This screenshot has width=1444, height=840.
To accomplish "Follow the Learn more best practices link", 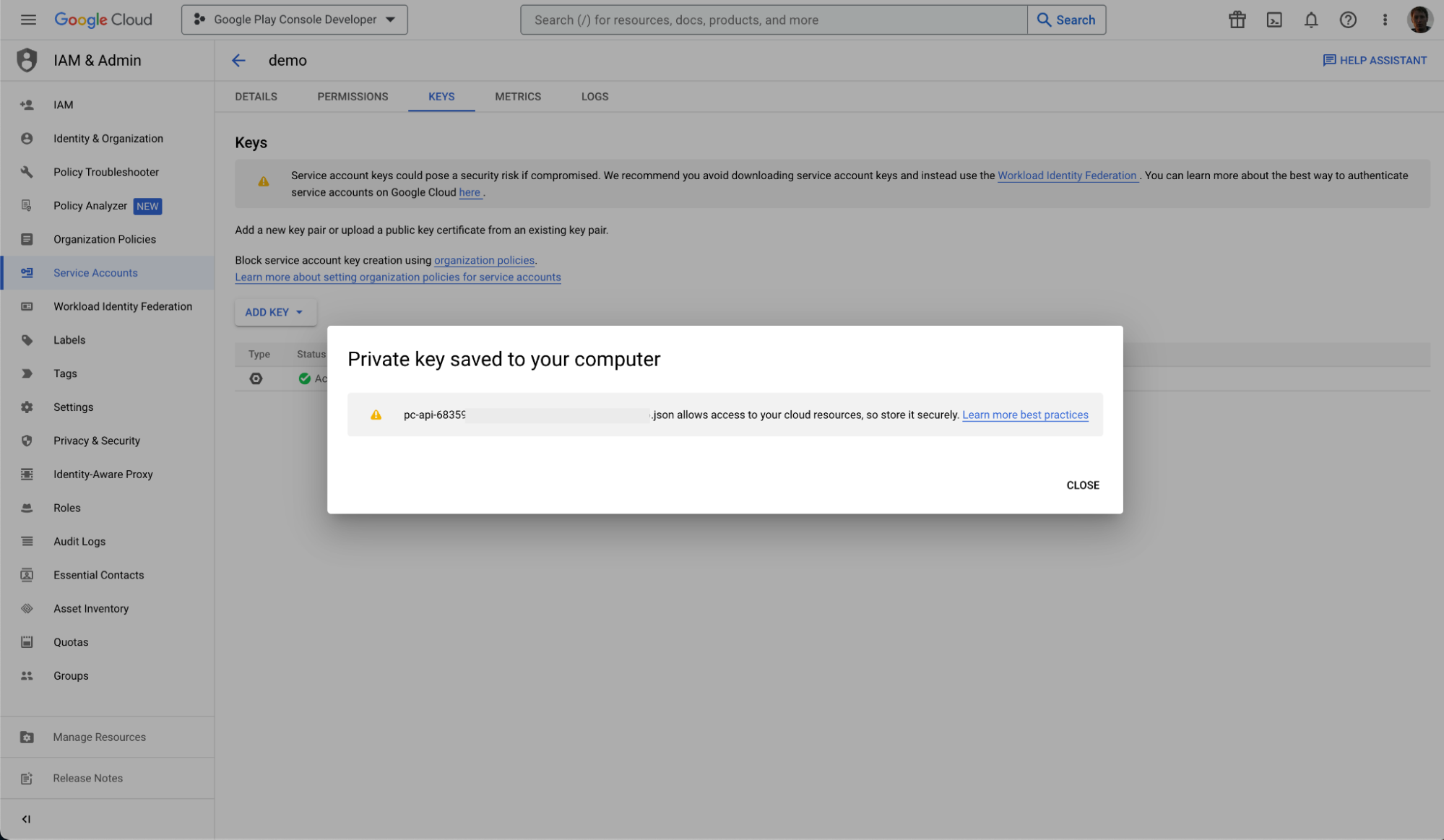I will (1025, 415).
